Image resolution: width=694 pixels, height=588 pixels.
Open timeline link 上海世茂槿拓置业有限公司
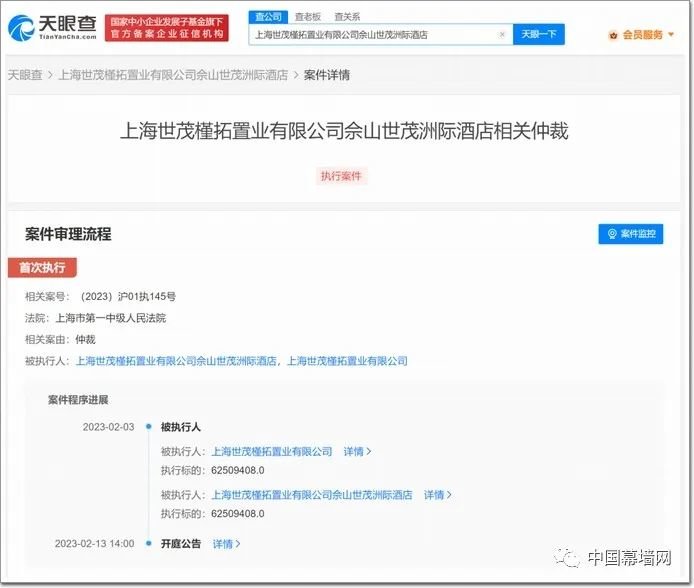pyautogui.click(x=272, y=452)
